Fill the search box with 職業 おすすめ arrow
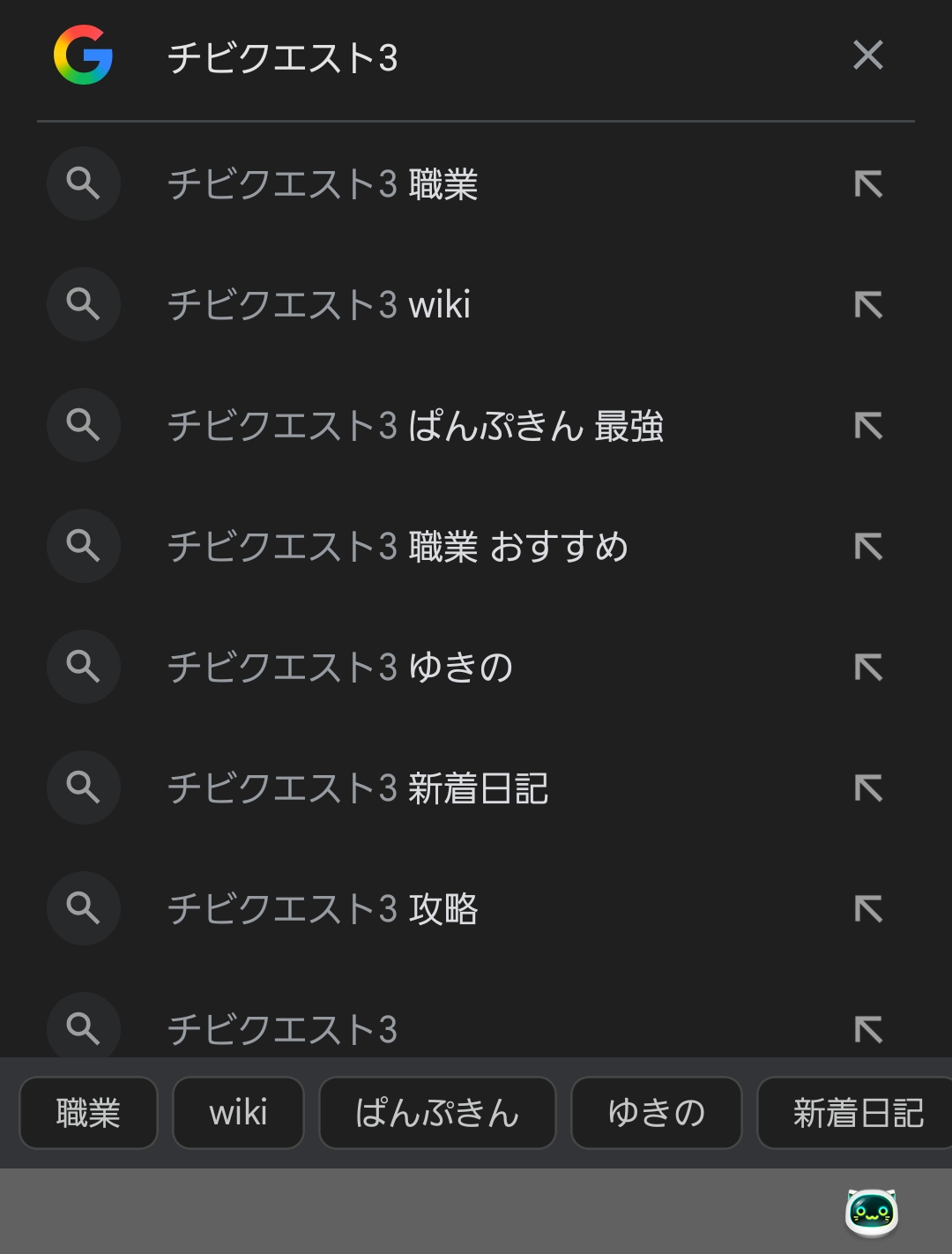Image resolution: width=952 pixels, height=1254 pixels. click(x=868, y=547)
